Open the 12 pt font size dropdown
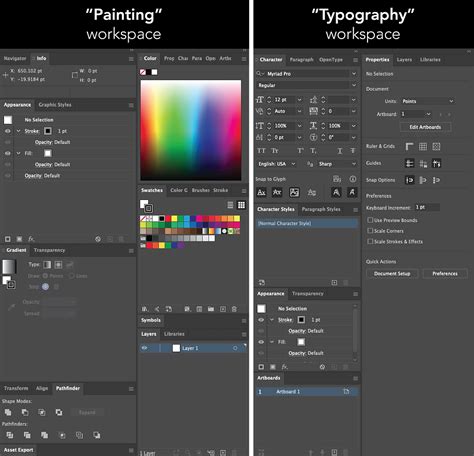The height and width of the screenshot is (456, 474). tap(299, 100)
